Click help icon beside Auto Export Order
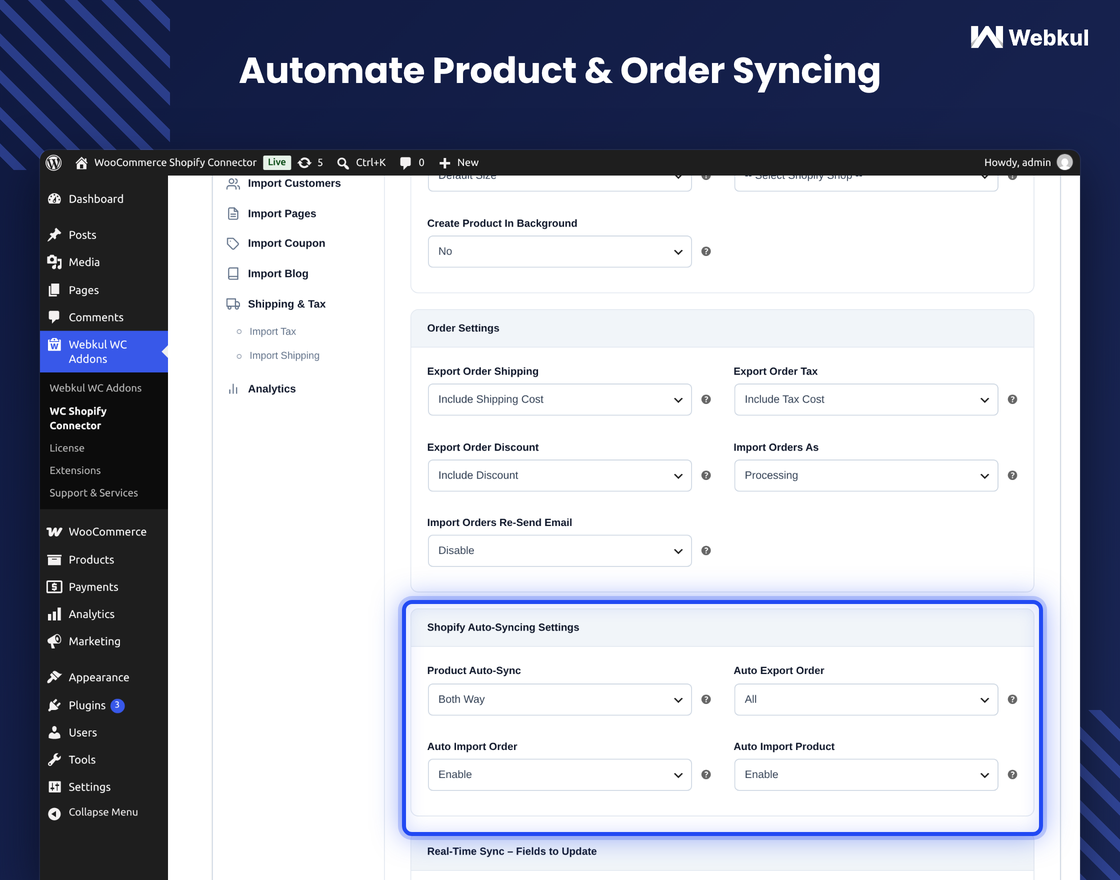1120x880 pixels. point(1012,699)
